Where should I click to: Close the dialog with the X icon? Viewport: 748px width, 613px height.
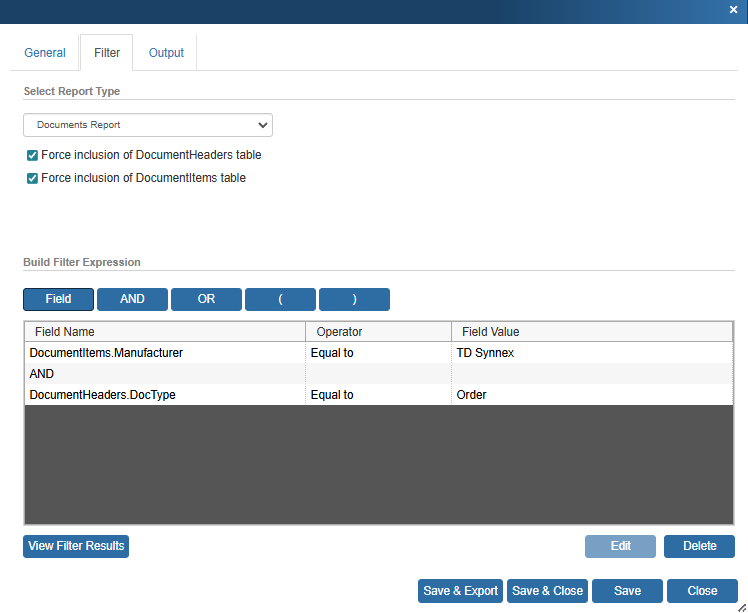click(x=733, y=9)
